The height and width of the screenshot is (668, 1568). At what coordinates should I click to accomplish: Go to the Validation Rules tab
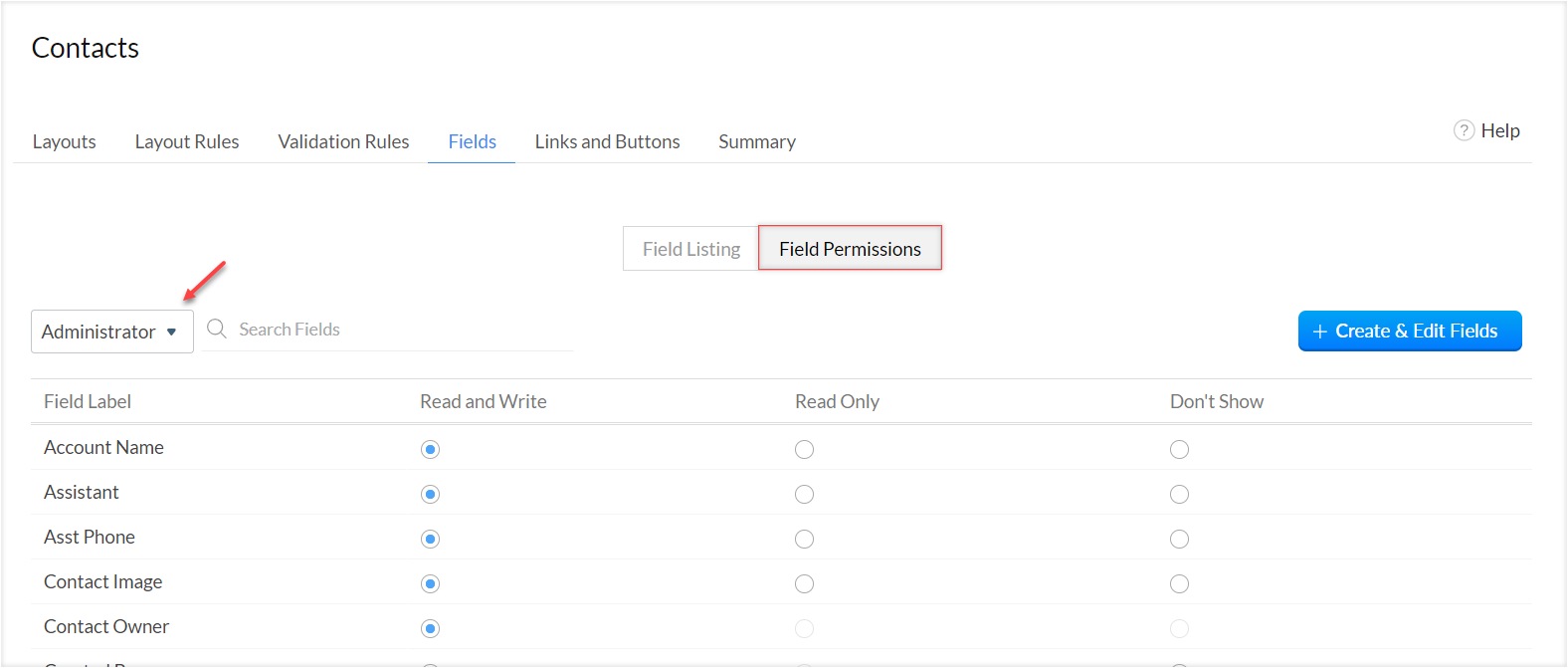(x=343, y=141)
